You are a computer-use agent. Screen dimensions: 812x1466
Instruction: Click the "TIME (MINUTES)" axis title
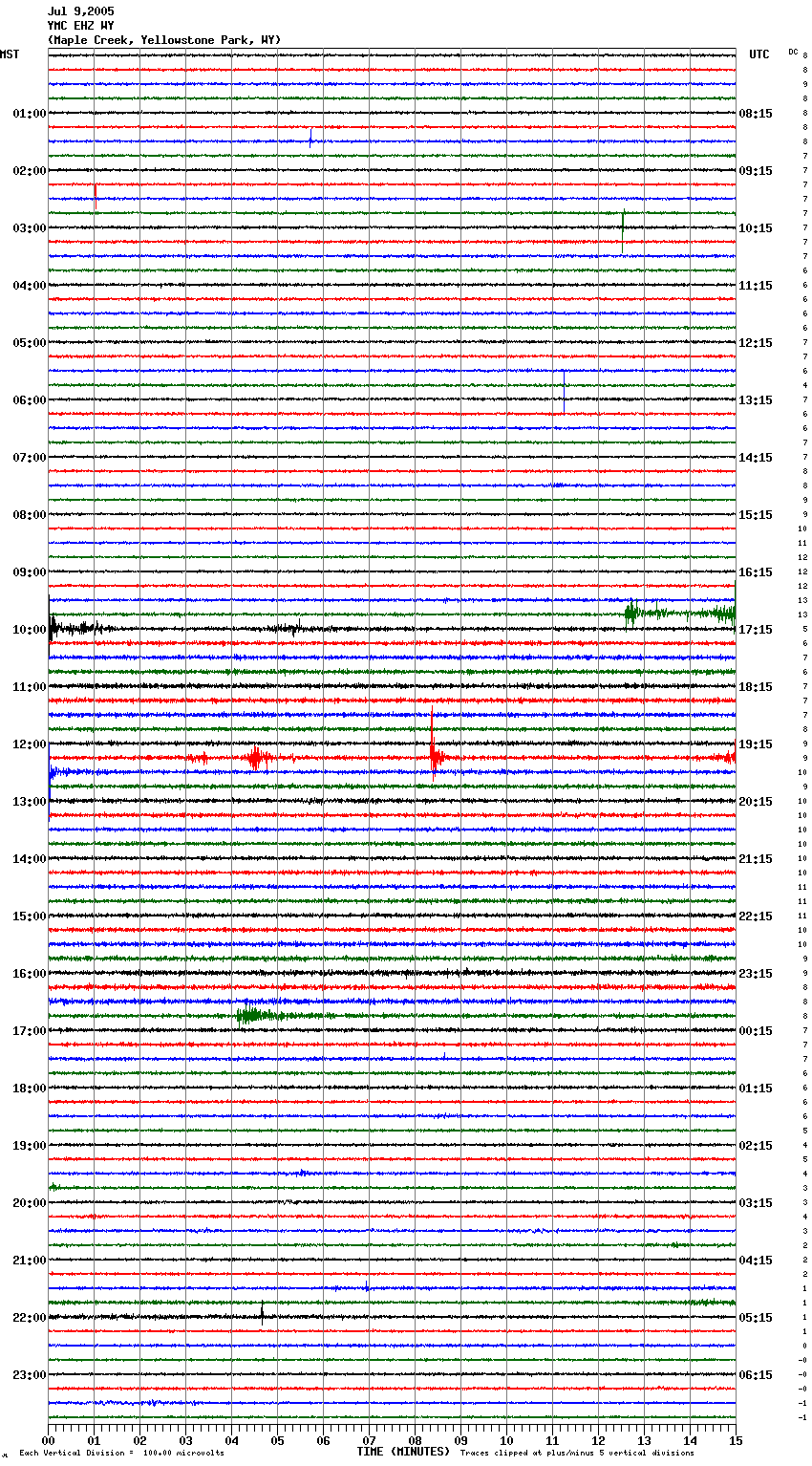pos(403,1452)
